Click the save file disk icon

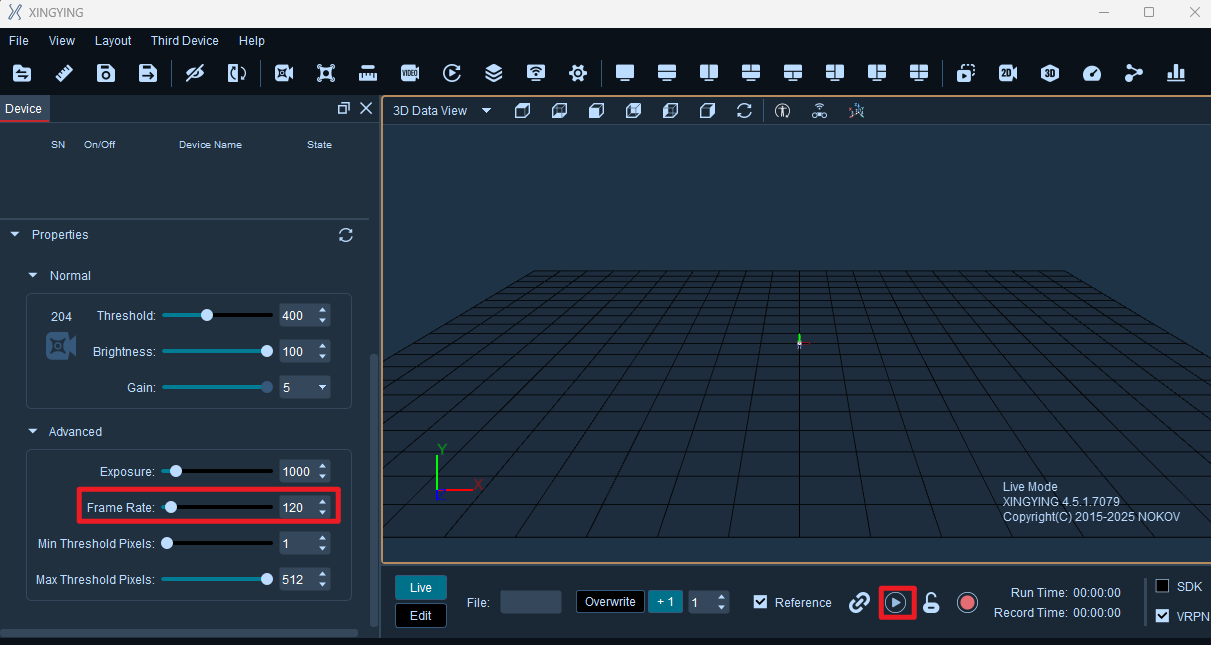[106, 73]
